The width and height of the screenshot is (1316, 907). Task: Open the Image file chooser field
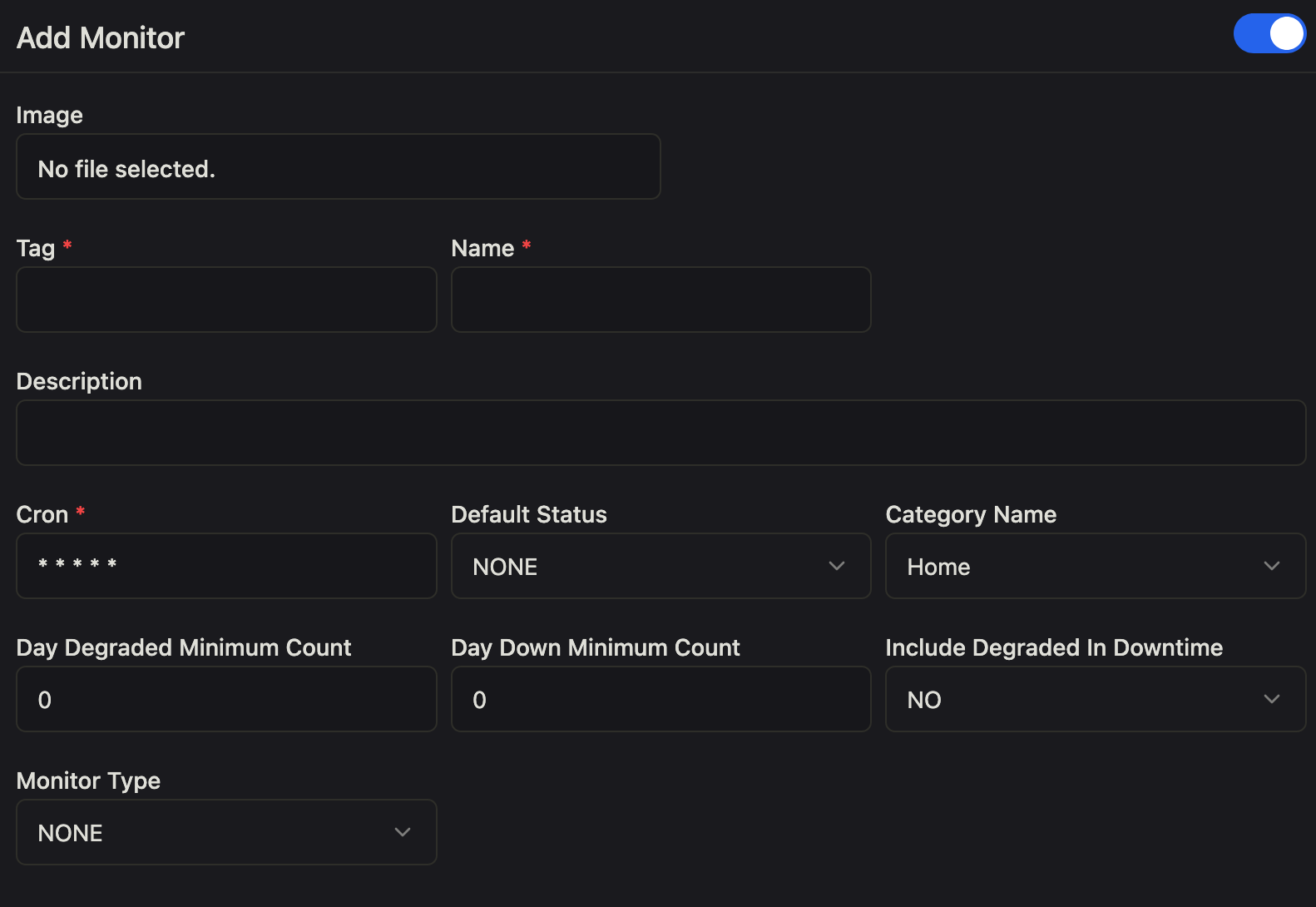click(338, 167)
